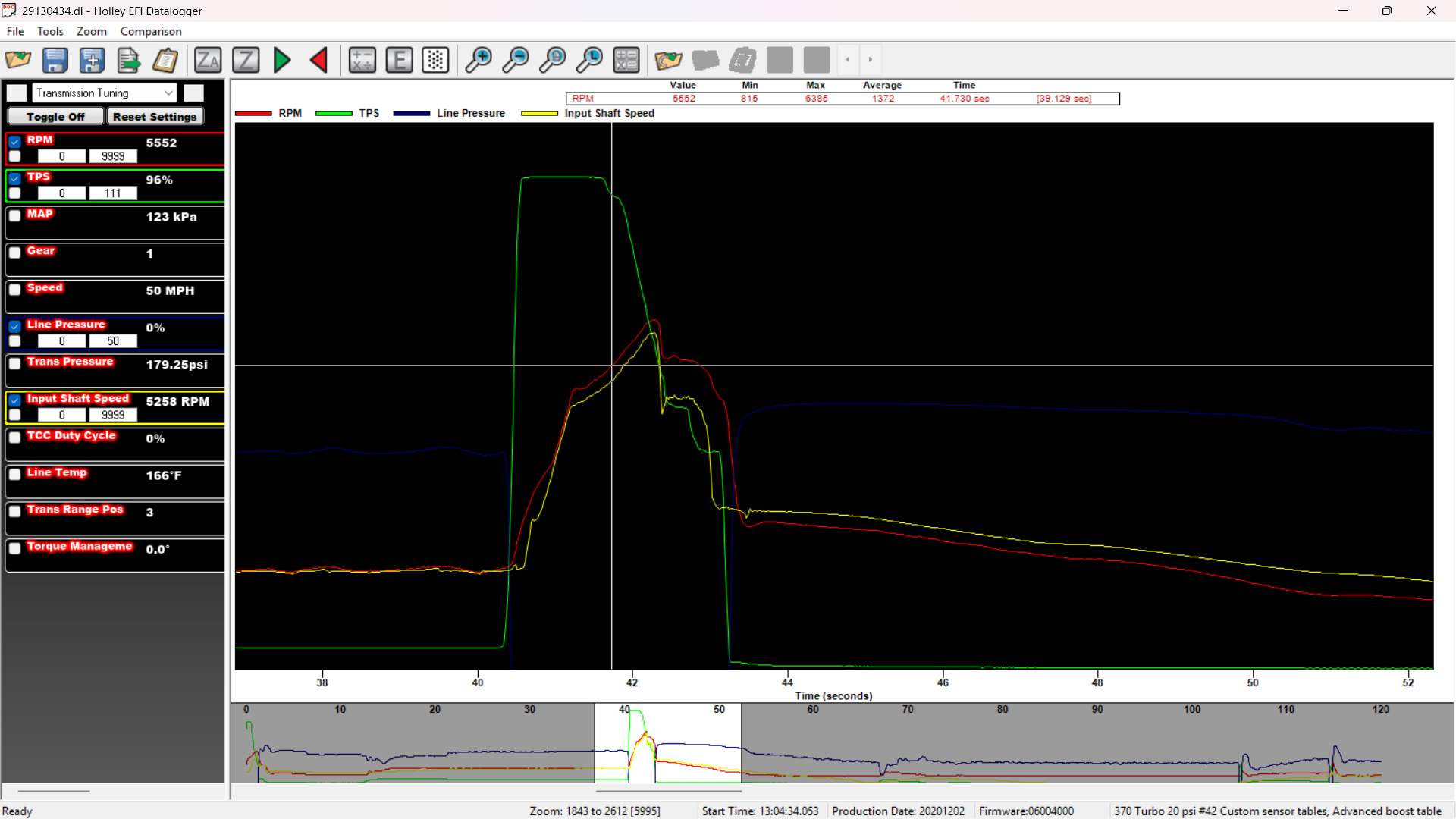Zoom out with the minus magnifier

tap(516, 60)
